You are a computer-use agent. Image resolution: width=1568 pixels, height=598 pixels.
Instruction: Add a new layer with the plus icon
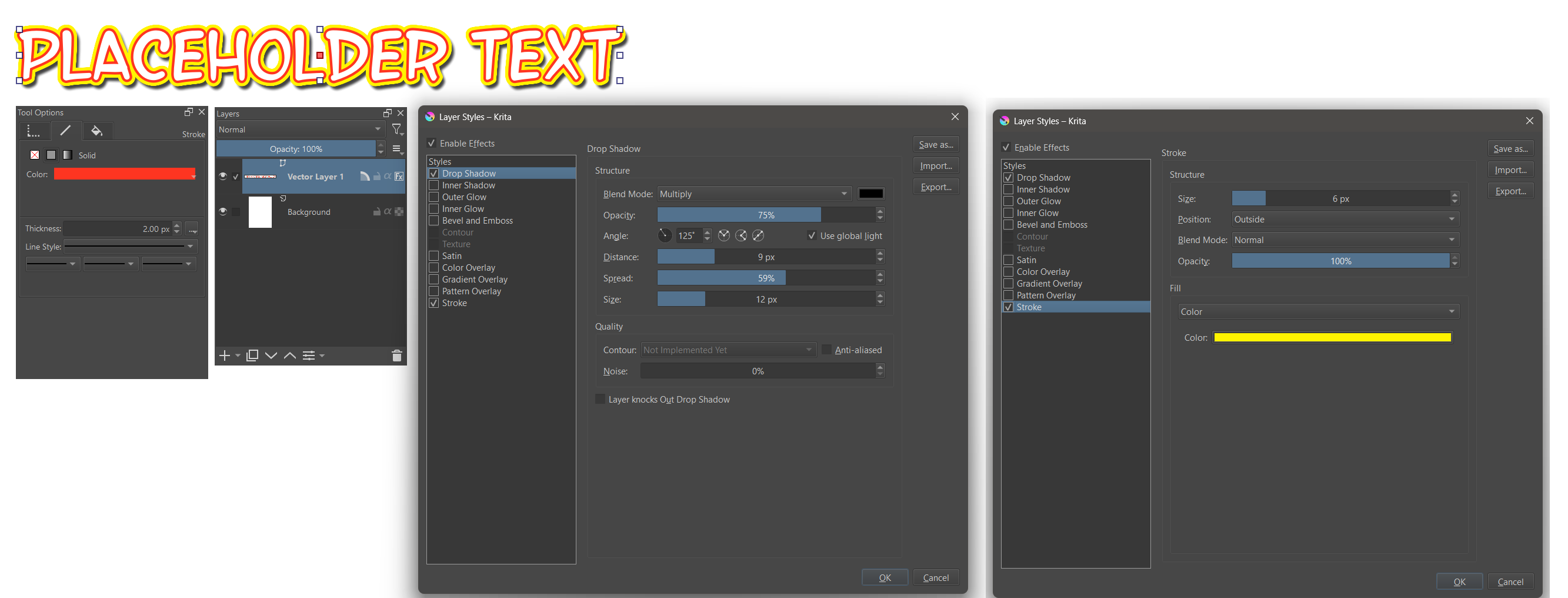[225, 356]
